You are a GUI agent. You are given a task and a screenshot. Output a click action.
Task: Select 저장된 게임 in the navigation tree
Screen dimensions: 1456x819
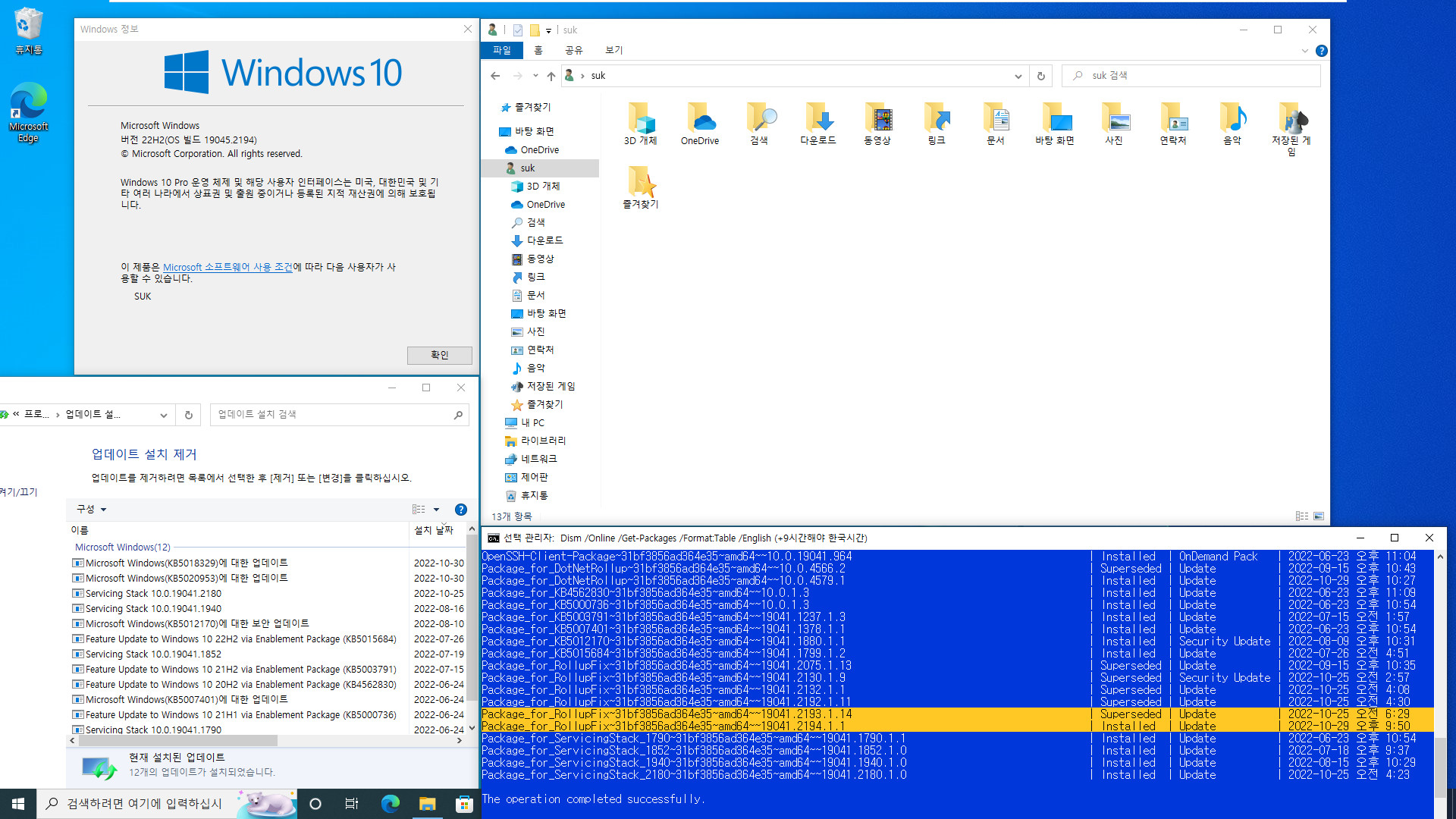543,387
